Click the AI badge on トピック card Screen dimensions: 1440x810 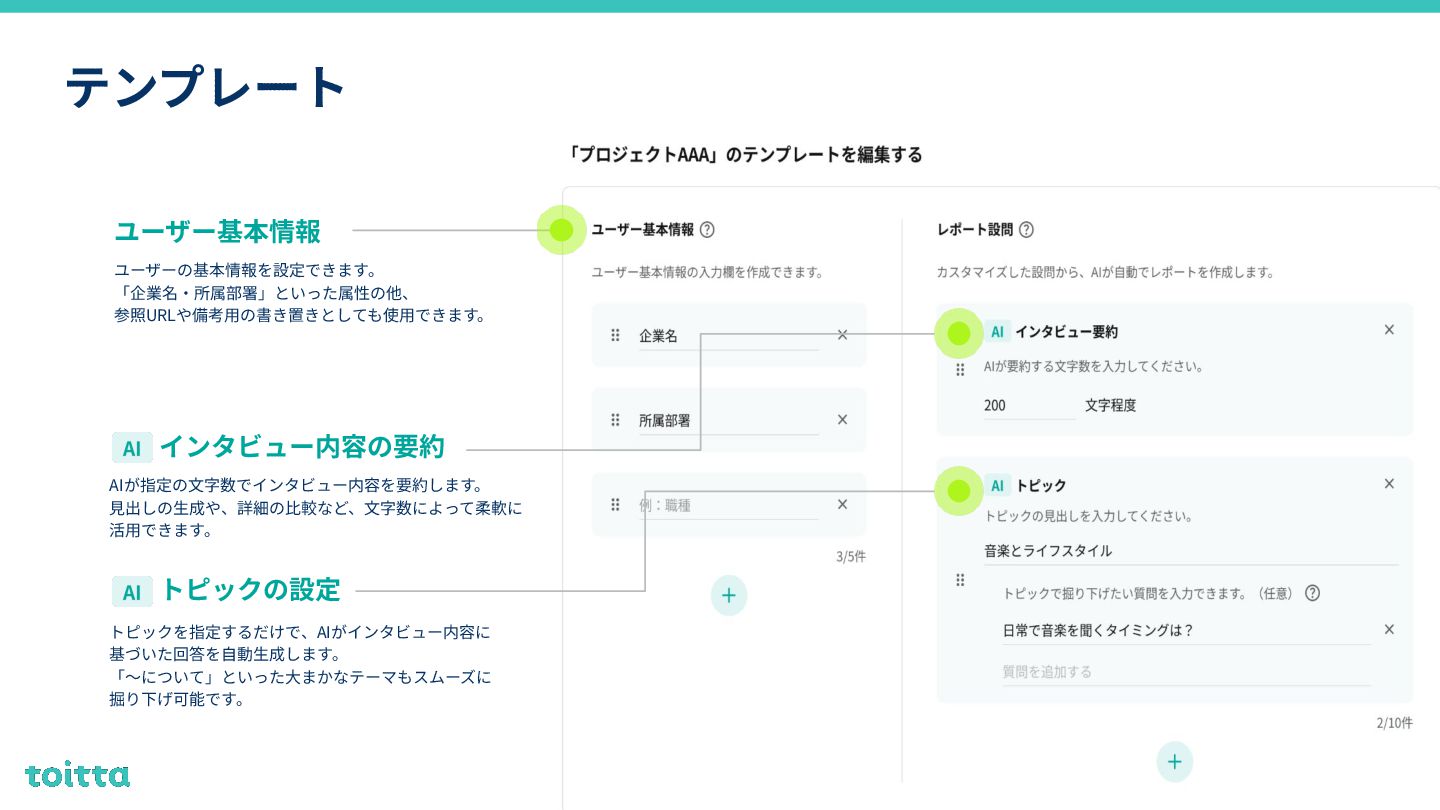point(997,486)
